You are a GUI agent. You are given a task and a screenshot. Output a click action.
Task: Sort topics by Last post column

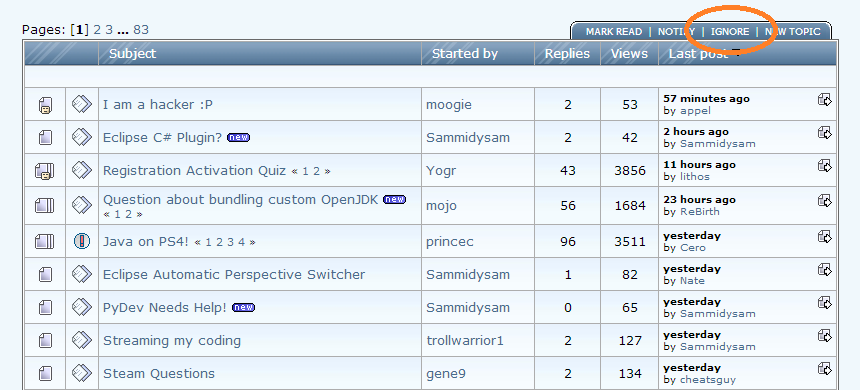click(x=698, y=53)
